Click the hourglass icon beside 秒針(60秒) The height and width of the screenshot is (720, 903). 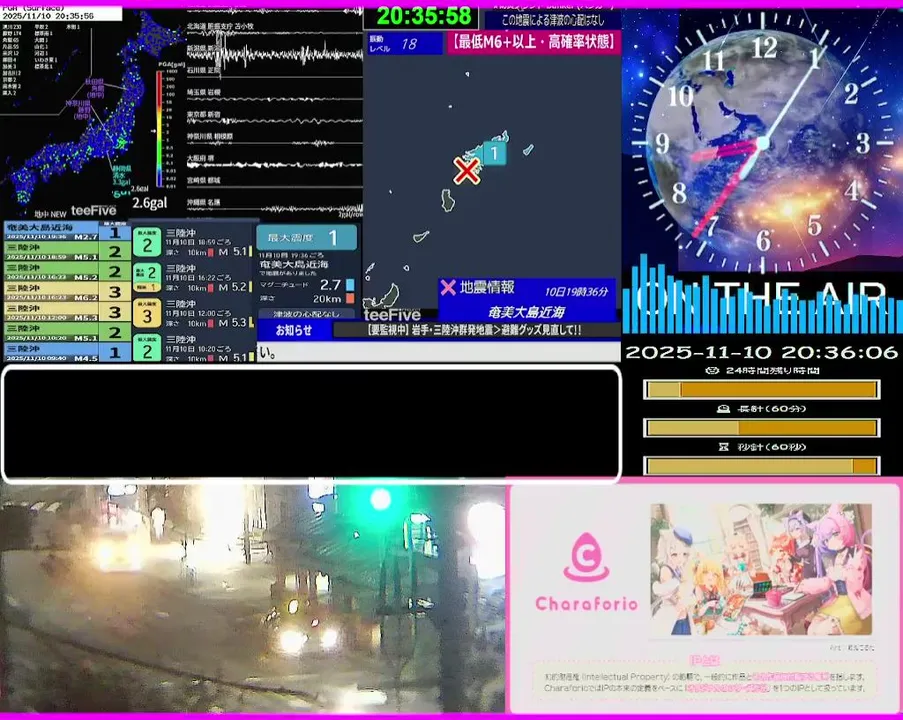pos(724,447)
